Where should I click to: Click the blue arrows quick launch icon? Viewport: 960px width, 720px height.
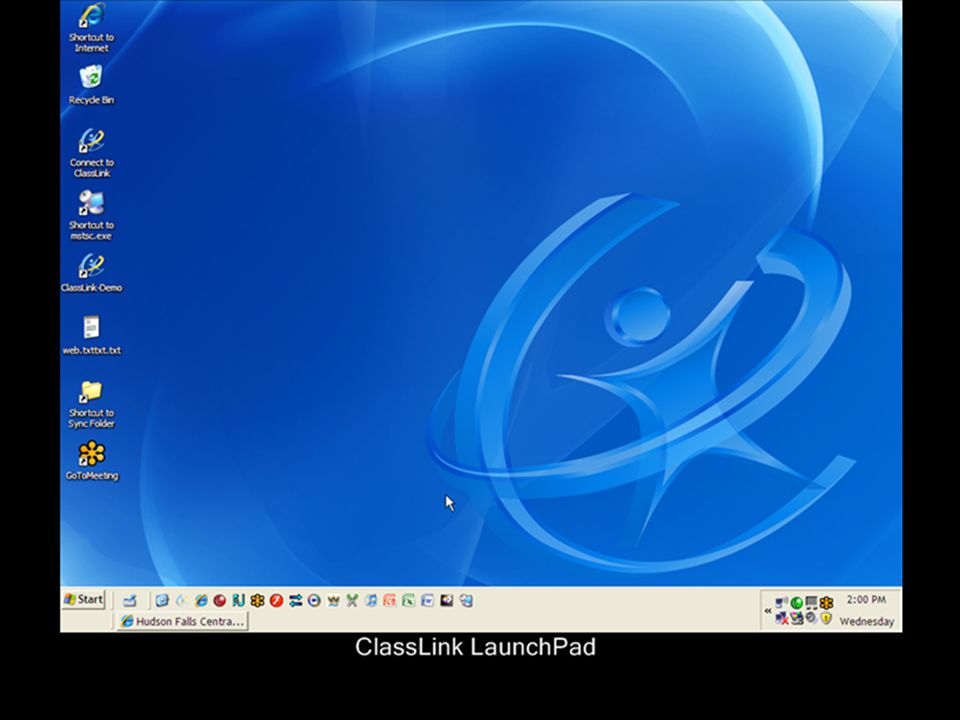[296, 601]
